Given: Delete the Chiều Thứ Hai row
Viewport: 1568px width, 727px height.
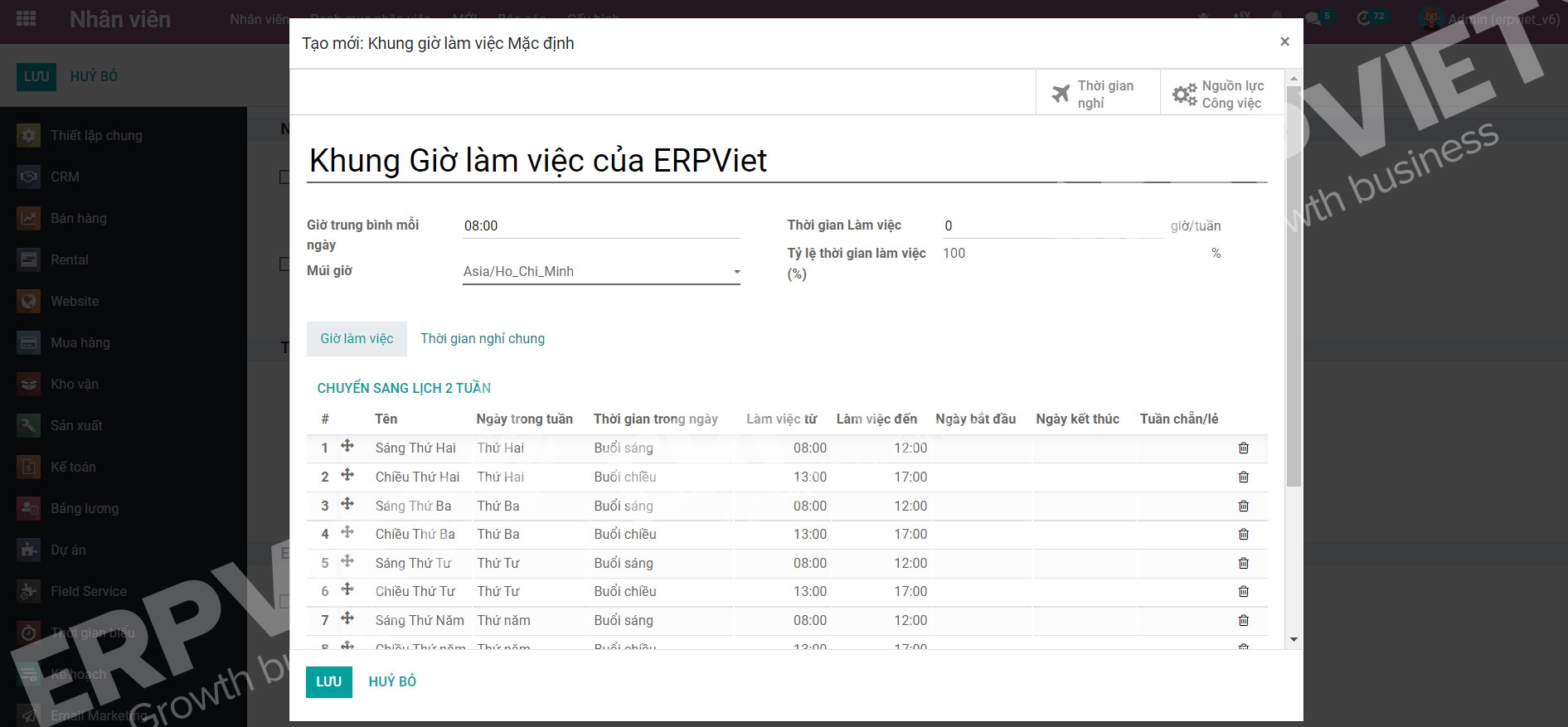Looking at the screenshot, I should point(1243,477).
